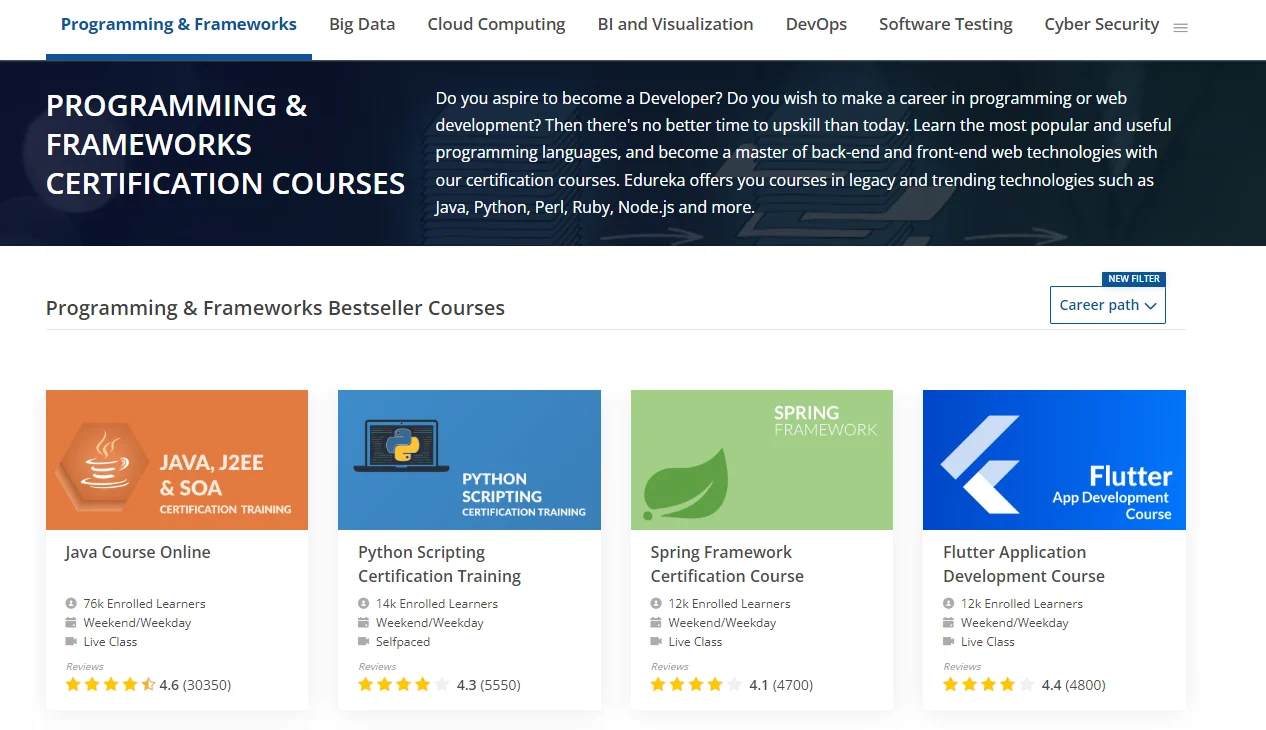Click 'Selfpaced' label on Python card
1266x730 pixels.
tap(403, 642)
